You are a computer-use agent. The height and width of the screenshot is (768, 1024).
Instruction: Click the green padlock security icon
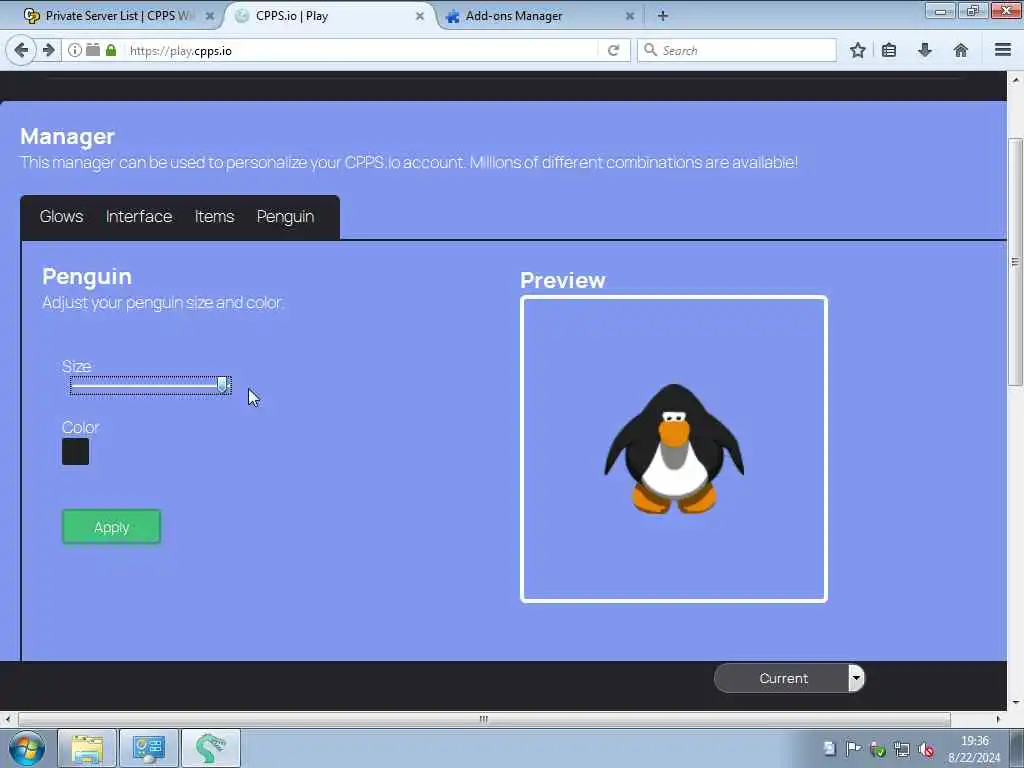(111, 50)
